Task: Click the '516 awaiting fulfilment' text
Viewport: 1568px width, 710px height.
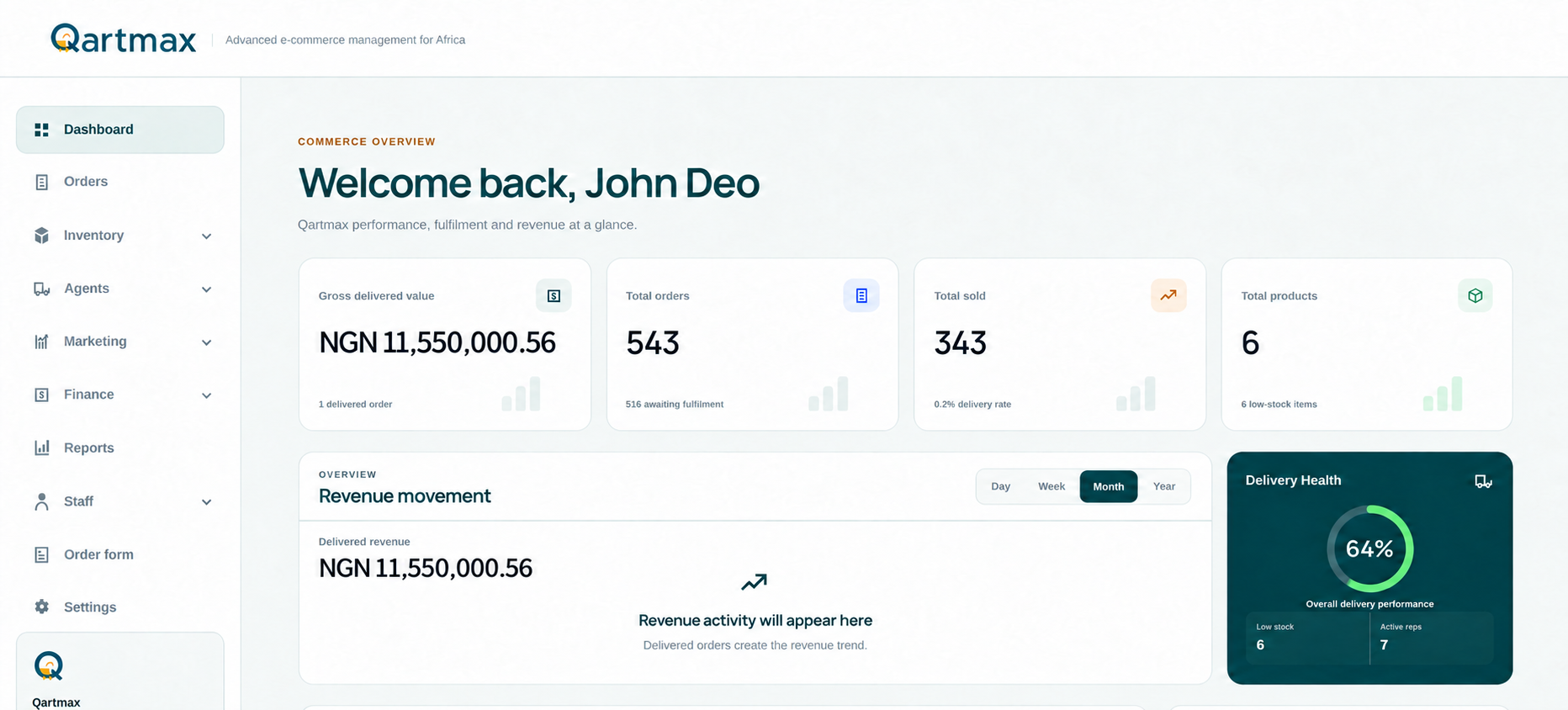Action: pyautogui.click(x=675, y=405)
